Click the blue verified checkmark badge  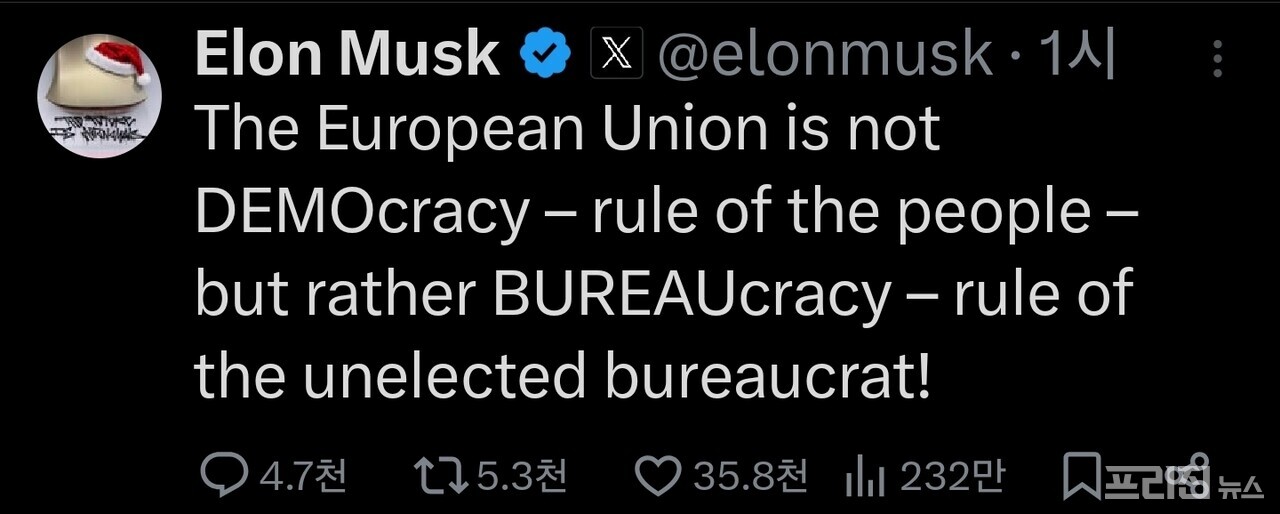(x=545, y=55)
